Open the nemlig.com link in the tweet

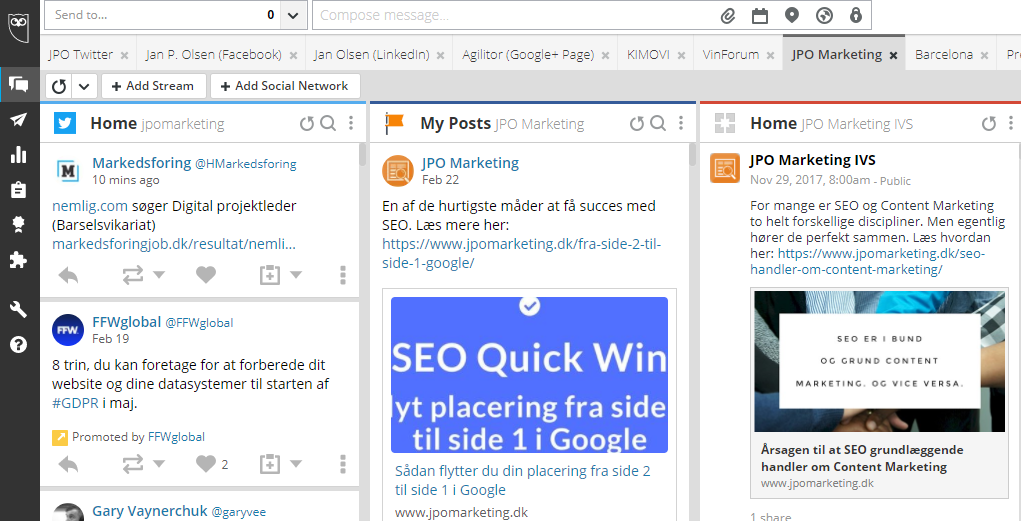[90, 206]
